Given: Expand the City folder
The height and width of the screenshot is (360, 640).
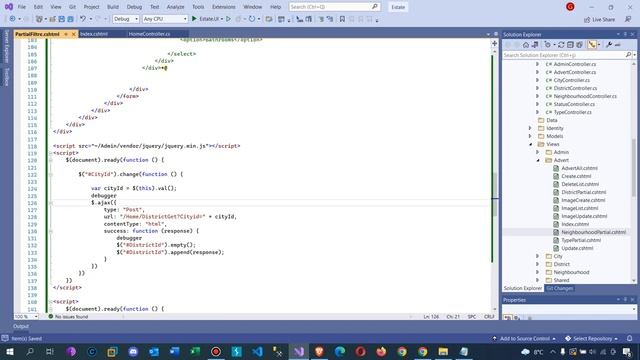Looking at the screenshot, I should pyautogui.click(x=538, y=256).
